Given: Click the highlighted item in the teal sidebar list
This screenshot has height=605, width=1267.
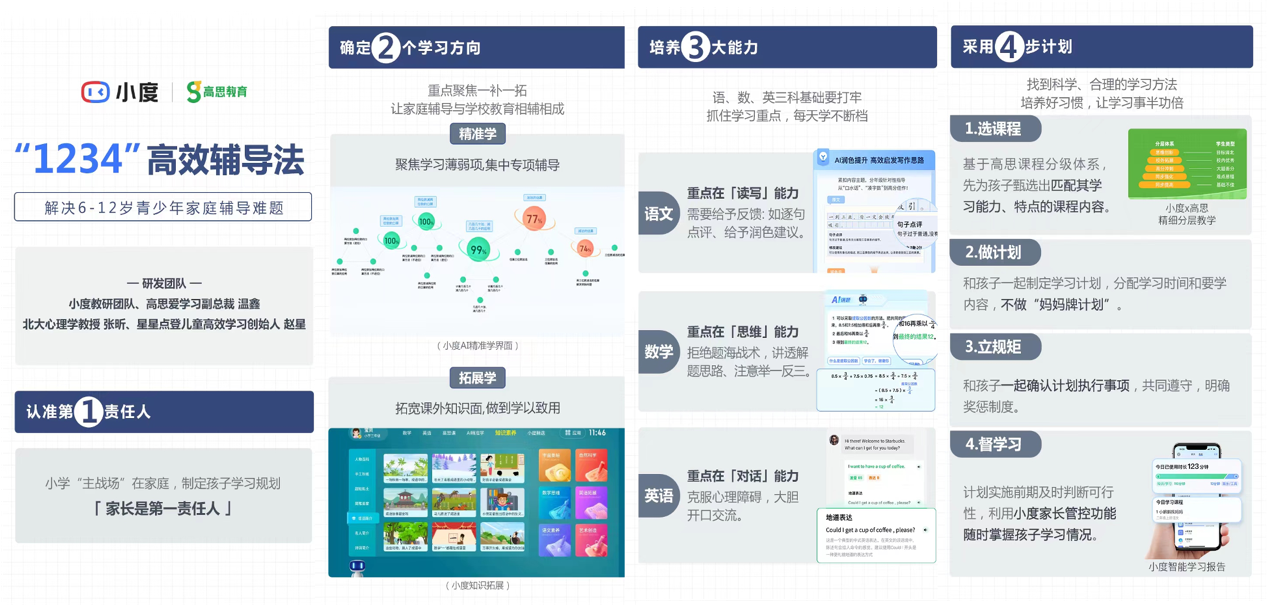Looking at the screenshot, I should click(x=363, y=518).
